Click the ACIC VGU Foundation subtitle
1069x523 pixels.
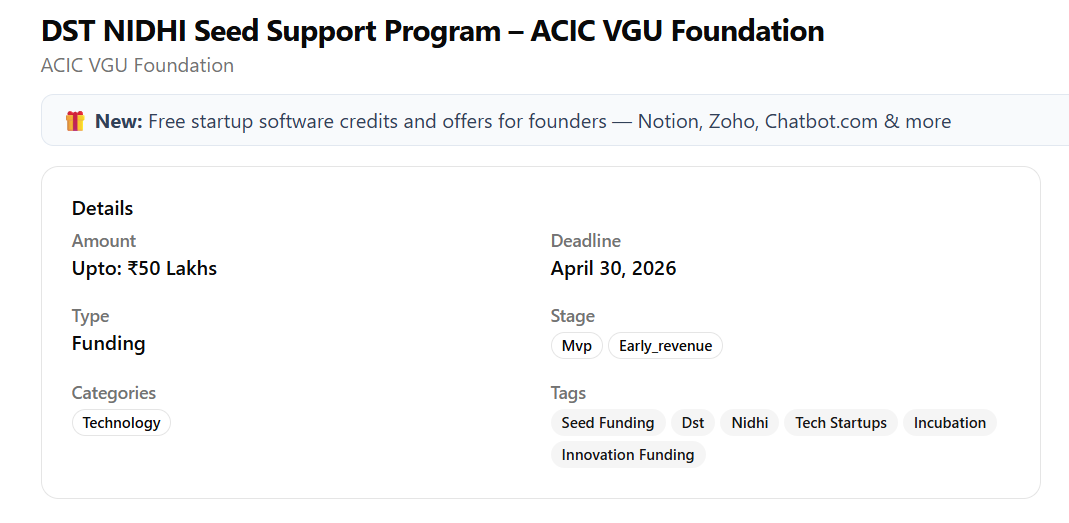(x=137, y=66)
